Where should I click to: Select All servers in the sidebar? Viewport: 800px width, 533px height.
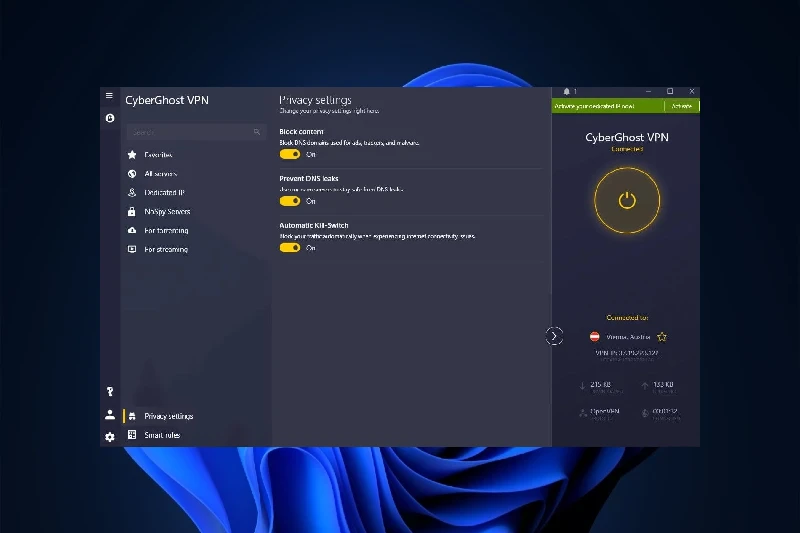(194, 173)
